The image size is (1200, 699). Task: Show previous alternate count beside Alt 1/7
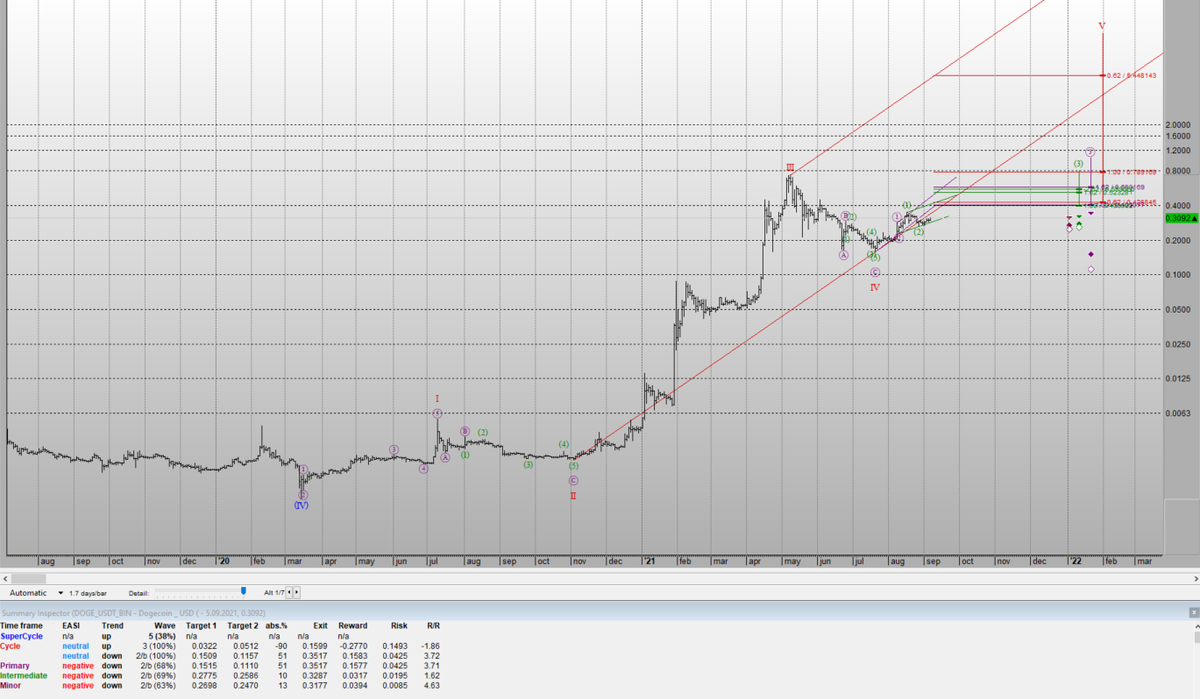pyautogui.click(x=289, y=593)
